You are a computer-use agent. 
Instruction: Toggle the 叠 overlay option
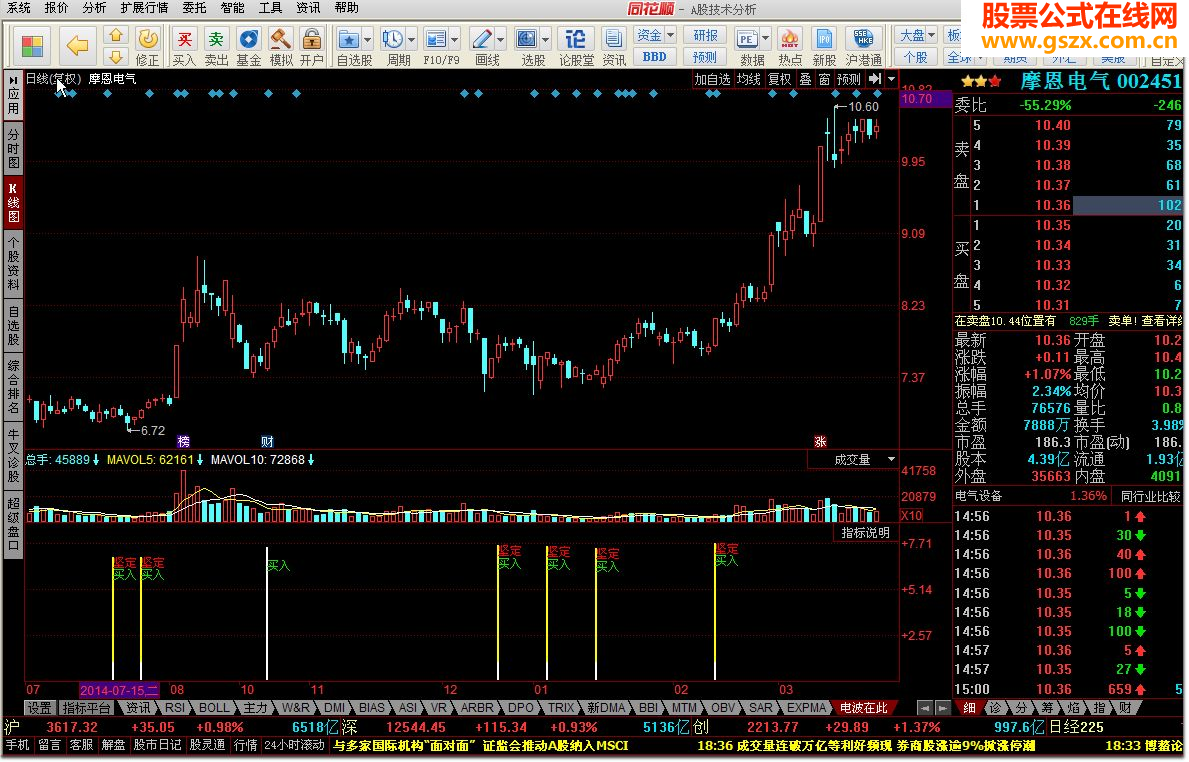(x=805, y=79)
